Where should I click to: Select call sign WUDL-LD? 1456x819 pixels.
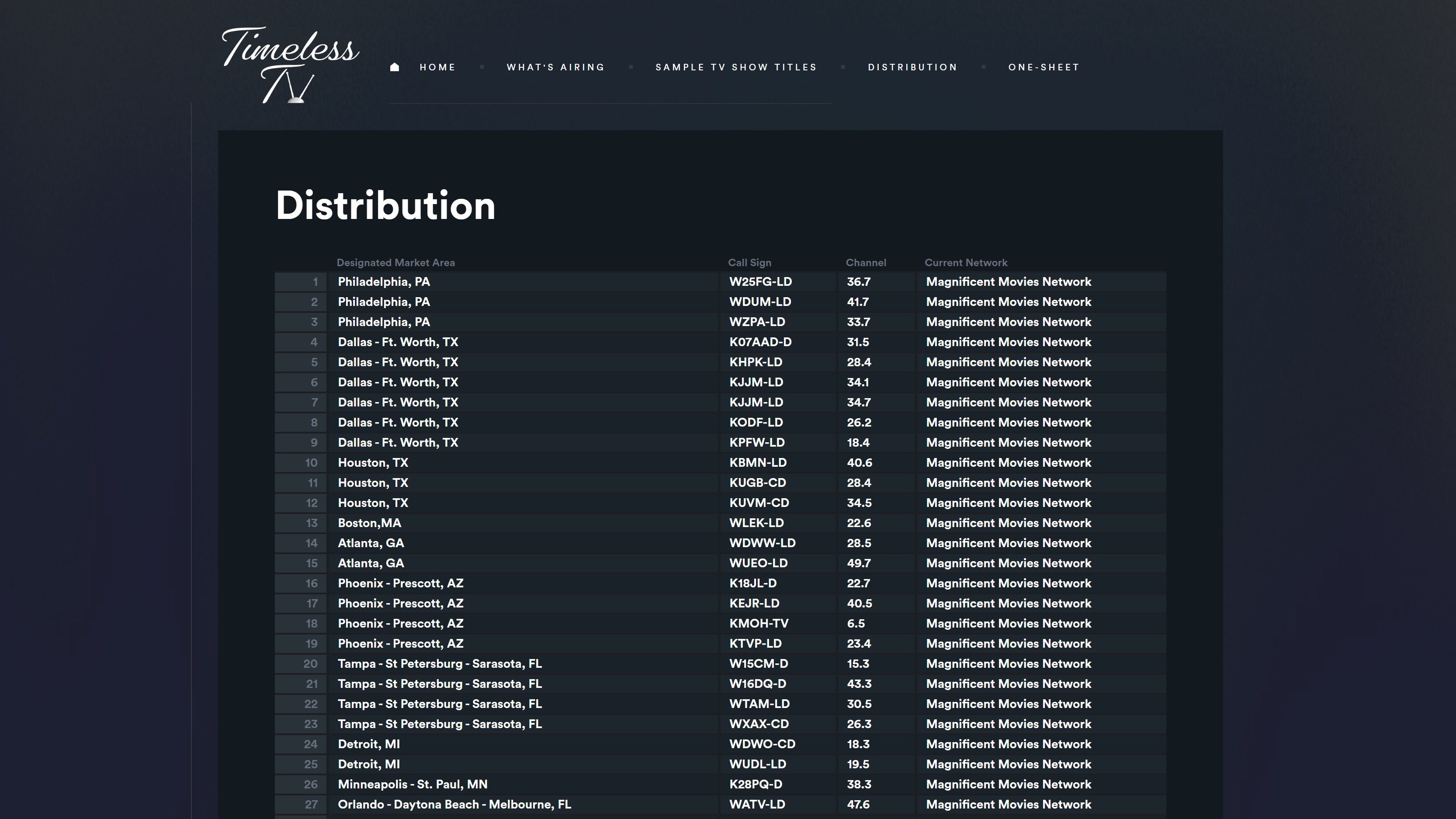pos(757,764)
